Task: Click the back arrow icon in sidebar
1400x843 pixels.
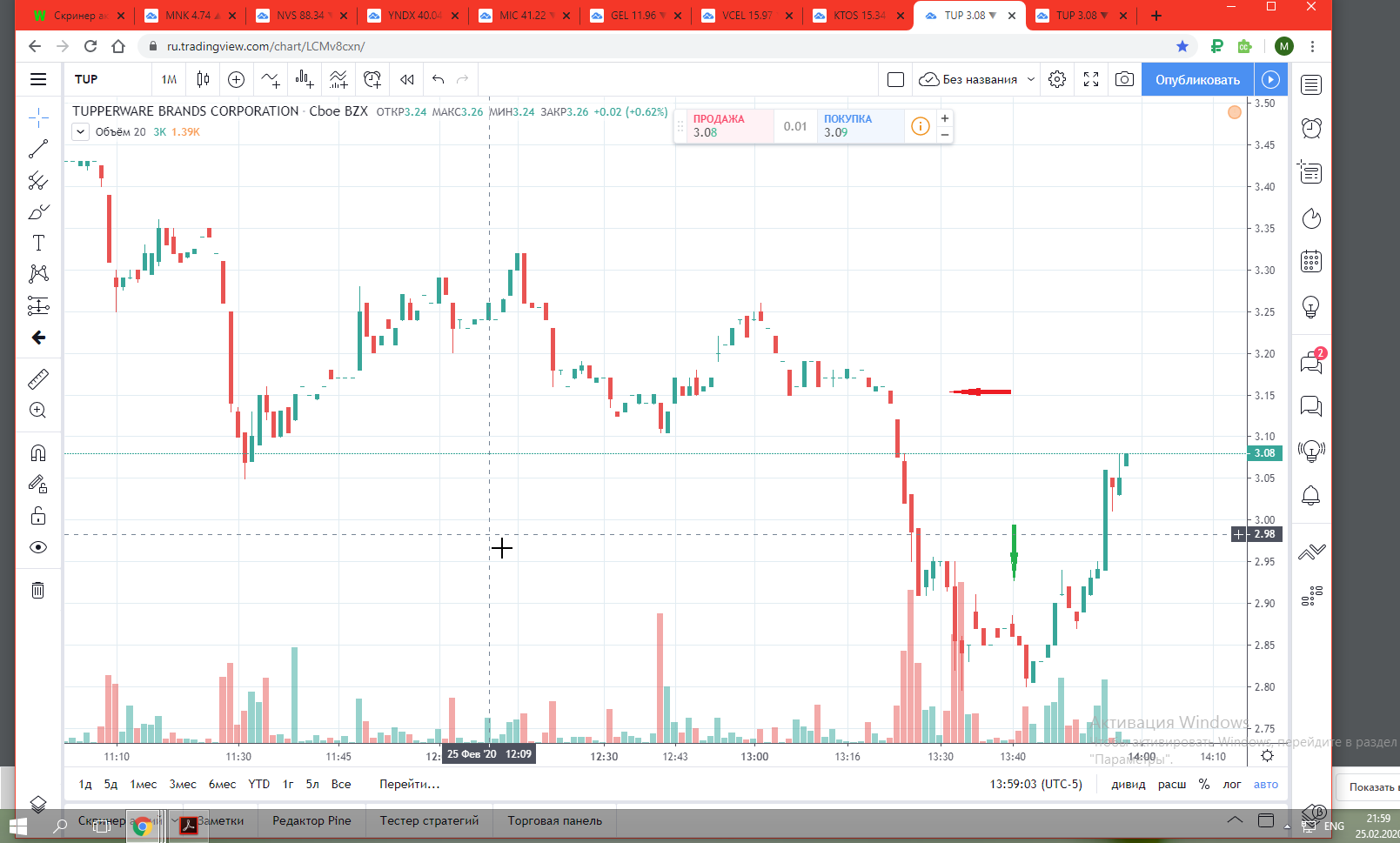Action: pyautogui.click(x=38, y=338)
